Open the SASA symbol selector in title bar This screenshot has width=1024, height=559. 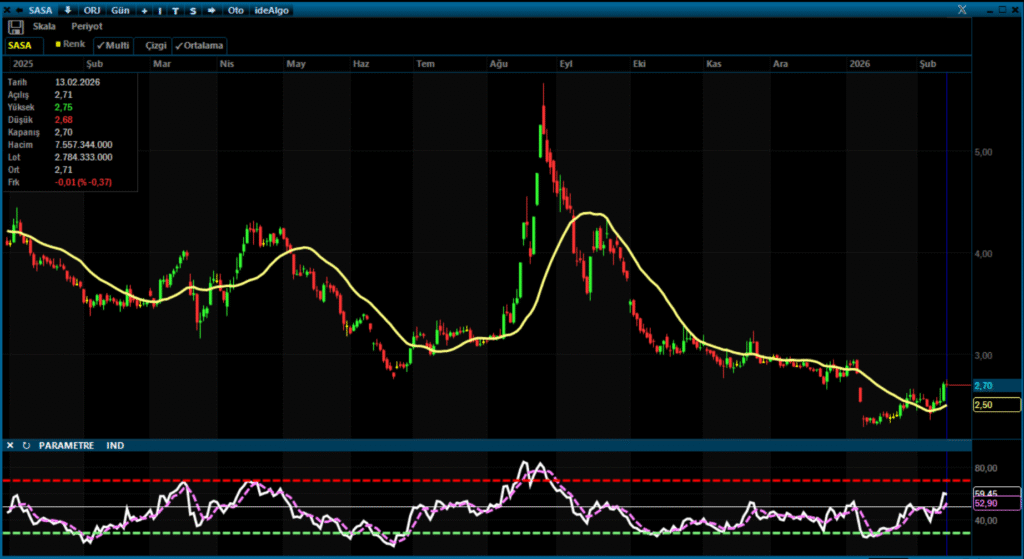click(x=40, y=10)
